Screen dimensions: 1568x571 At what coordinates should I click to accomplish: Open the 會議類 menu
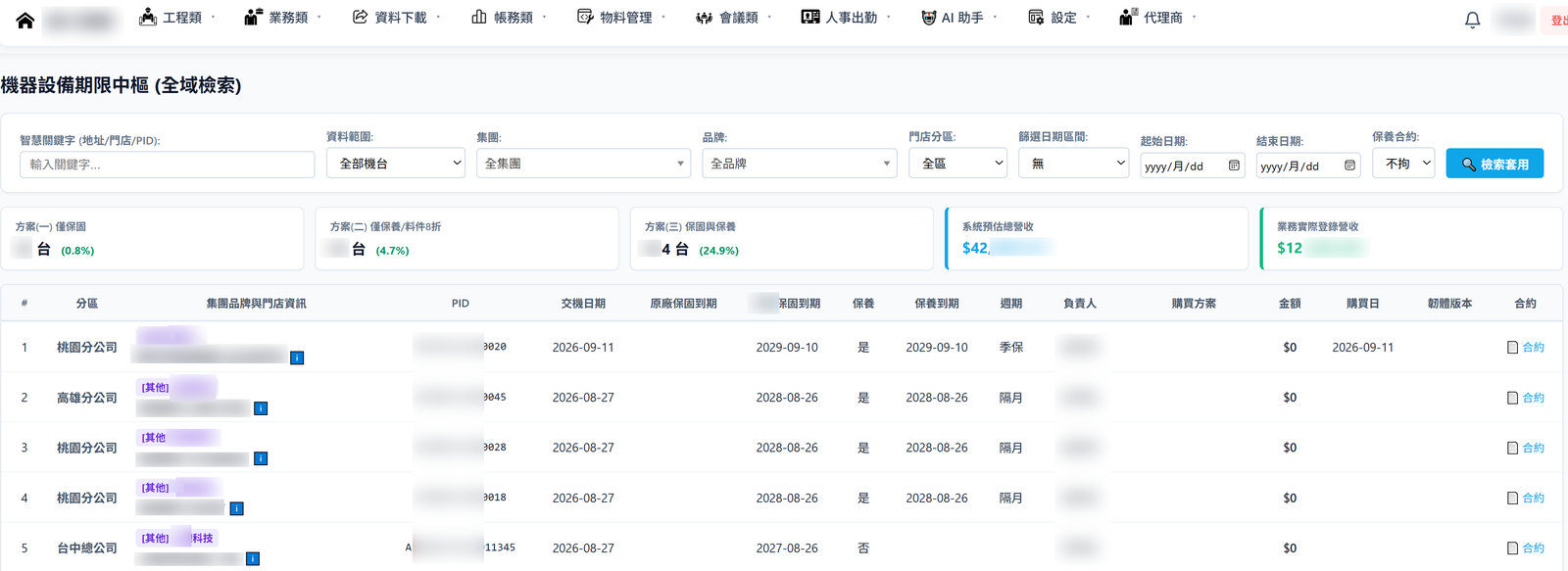pyautogui.click(x=734, y=18)
